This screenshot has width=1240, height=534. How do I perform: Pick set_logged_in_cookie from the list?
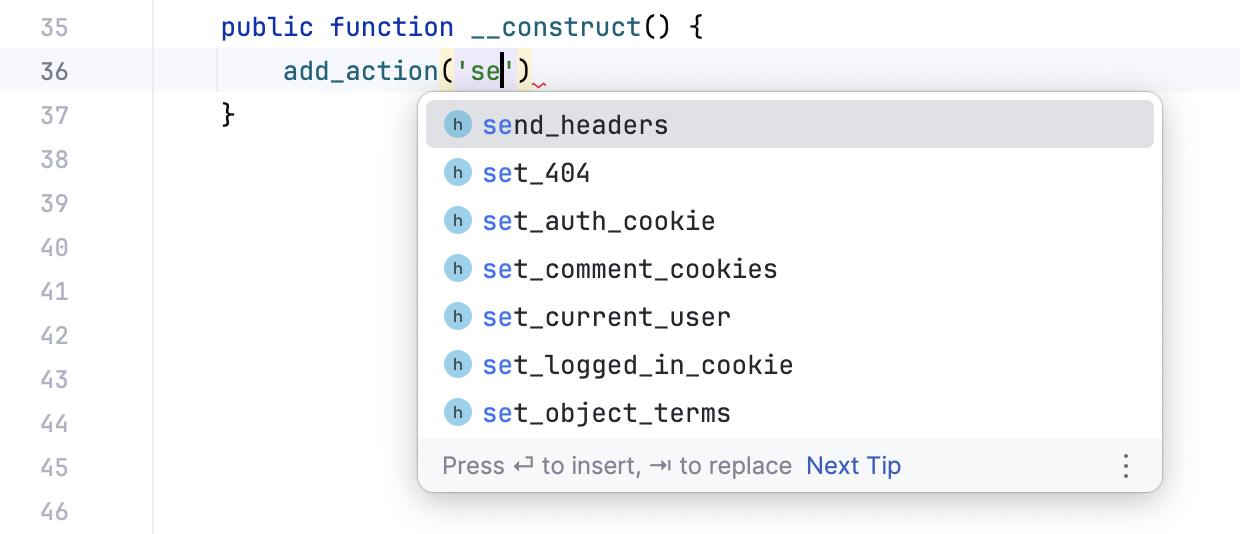click(x=638, y=365)
